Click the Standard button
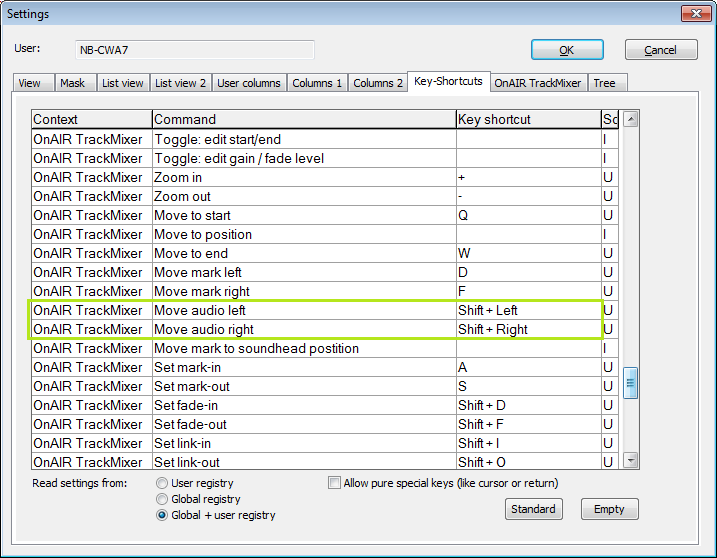Screen dimensions: 717x558 click(x=533, y=509)
